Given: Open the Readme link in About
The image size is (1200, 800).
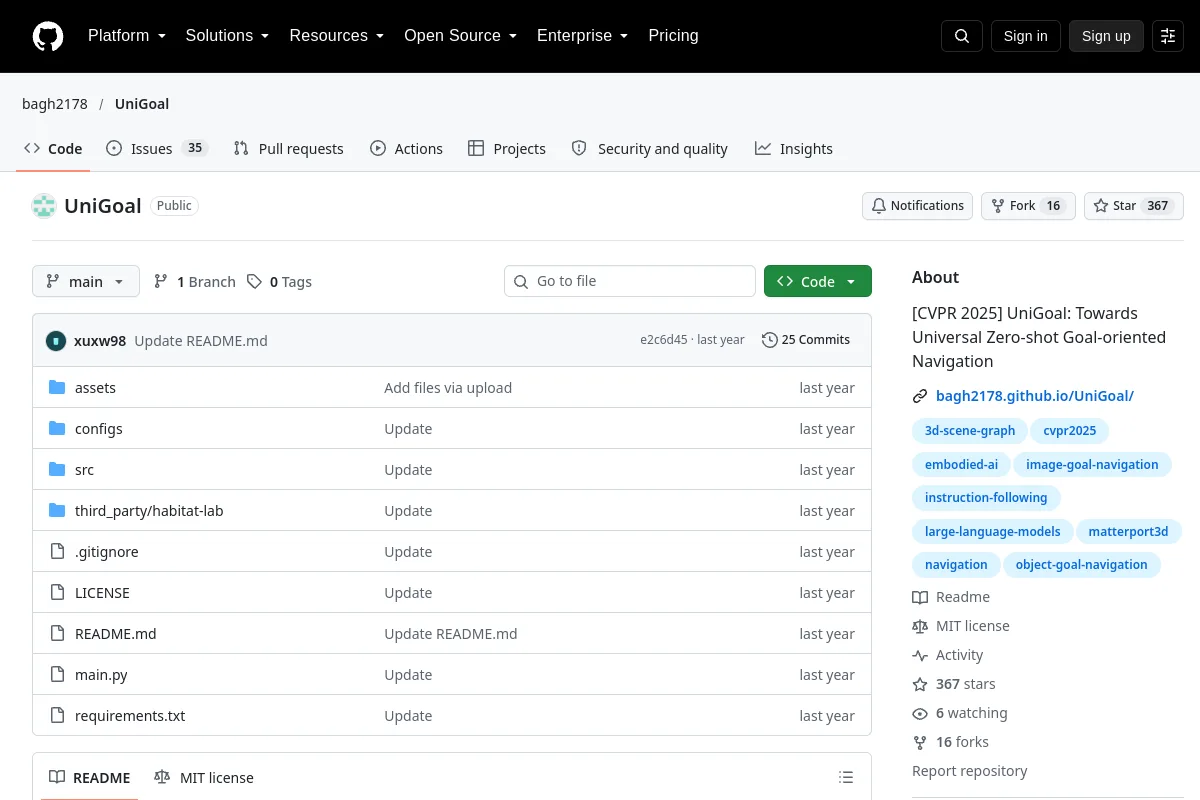Looking at the screenshot, I should (951, 597).
